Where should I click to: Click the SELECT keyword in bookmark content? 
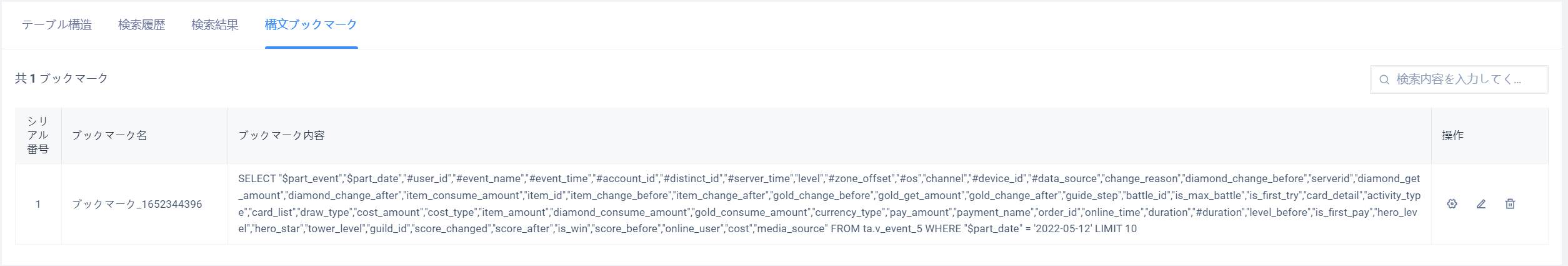pyautogui.click(x=257, y=178)
